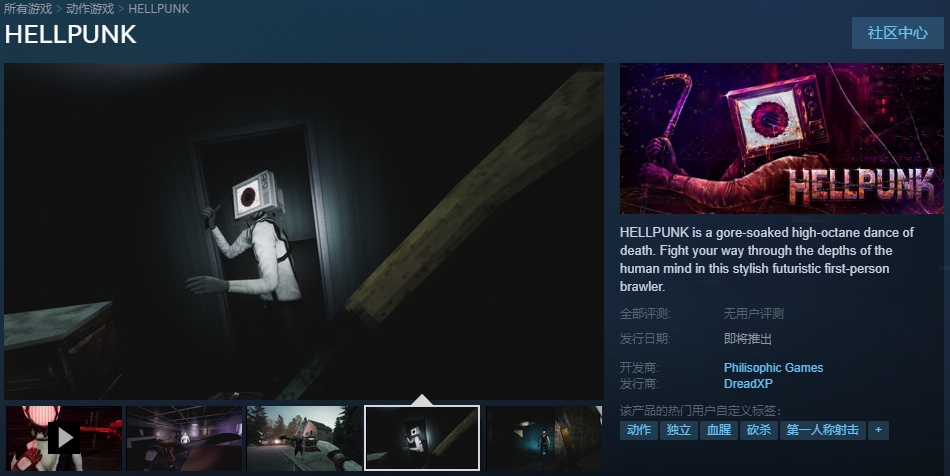Click the 砍杀 tag

pos(759,430)
